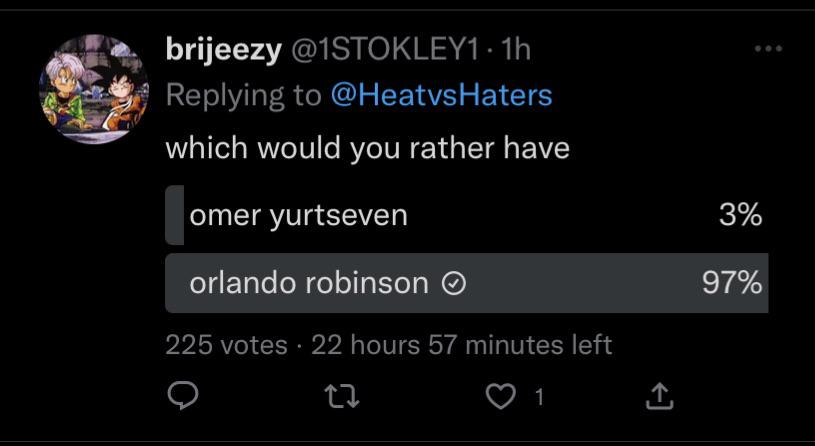Viewport: 815px width, 446px height.
Task: Click the checkmark beside orlando robinson
Action: click(x=453, y=284)
